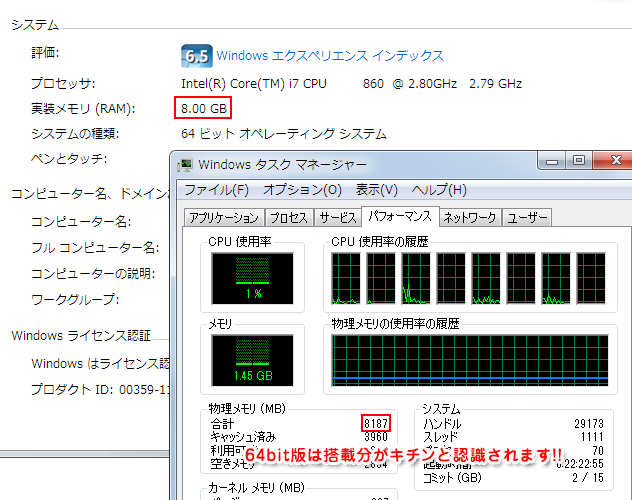Close the Task Manager window
Viewport: 632px width, 500px height.
point(613,161)
